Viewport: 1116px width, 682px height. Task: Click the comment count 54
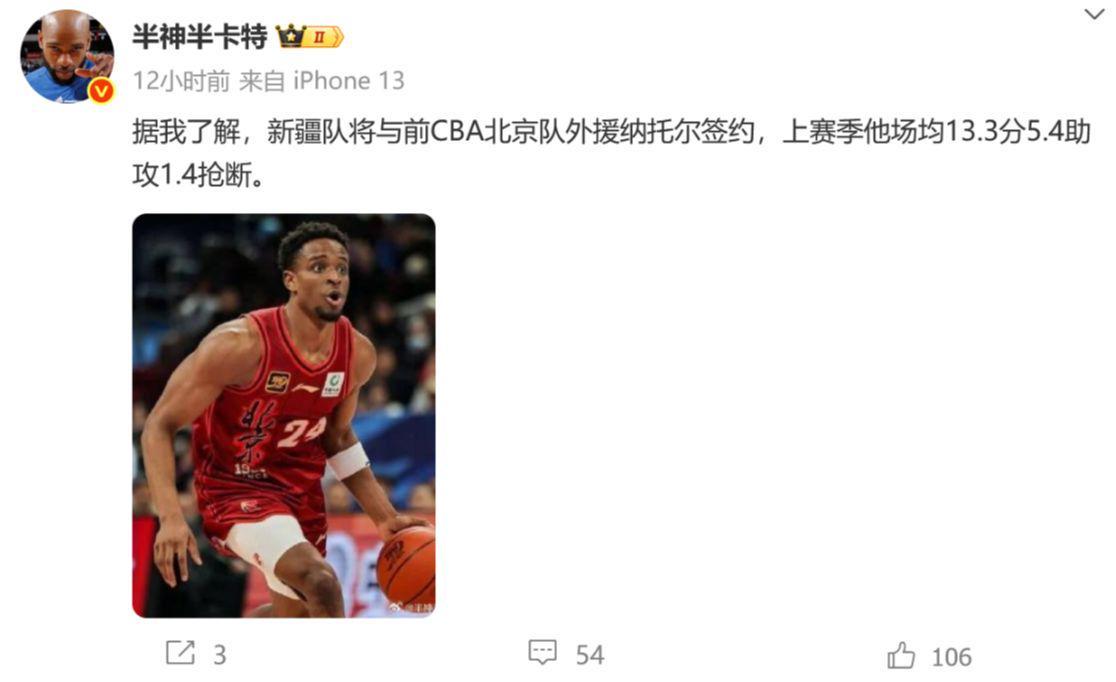(590, 655)
